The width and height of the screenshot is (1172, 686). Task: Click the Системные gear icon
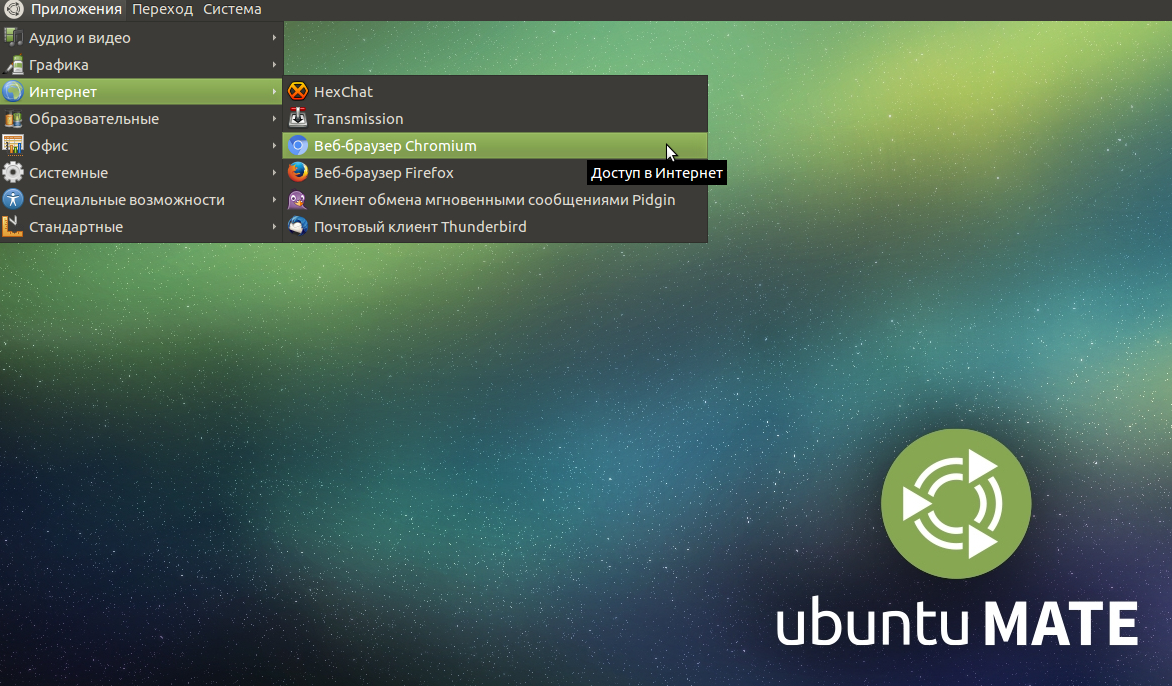pos(13,172)
